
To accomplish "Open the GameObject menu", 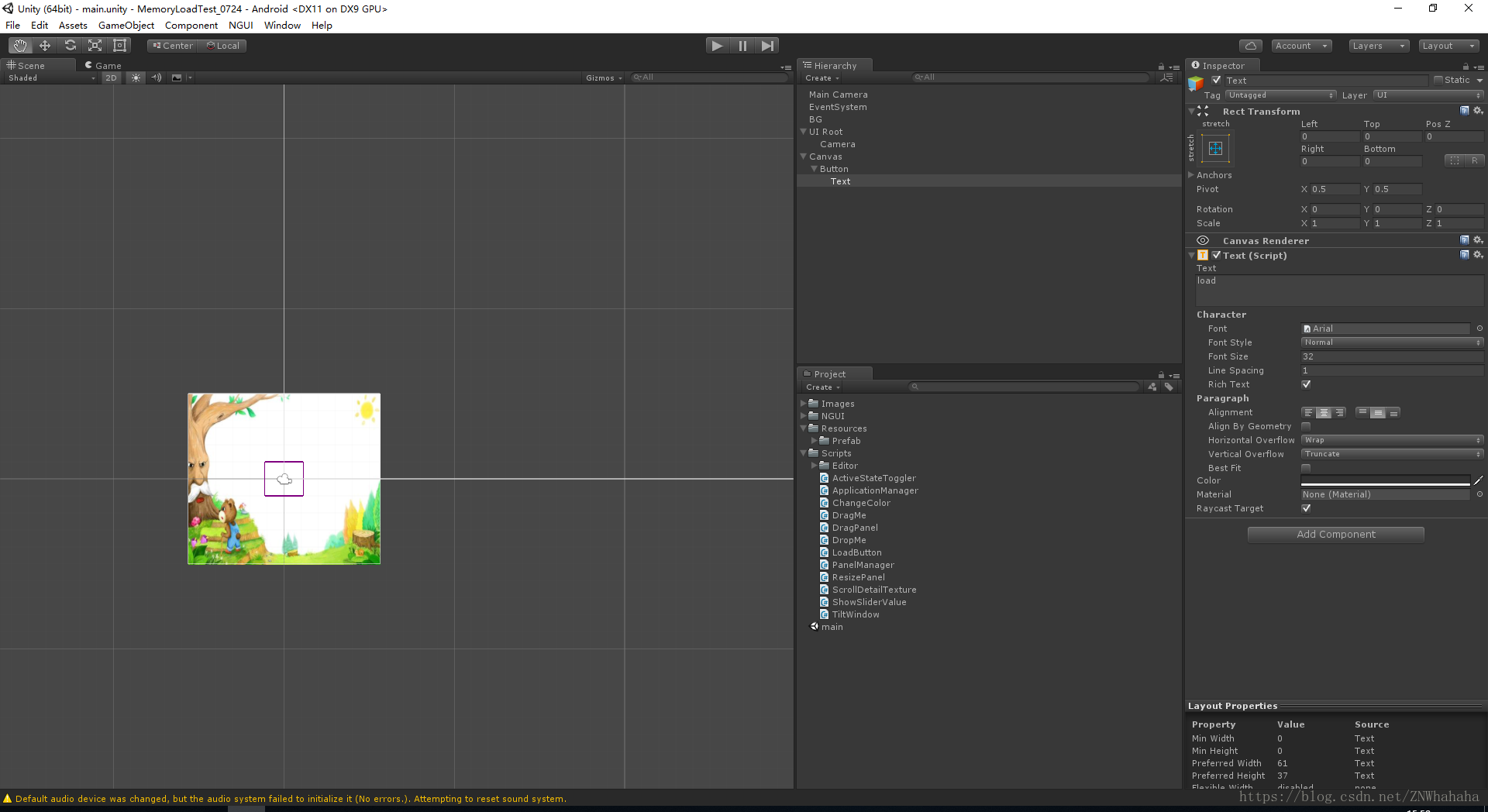I will pyautogui.click(x=126, y=26).
